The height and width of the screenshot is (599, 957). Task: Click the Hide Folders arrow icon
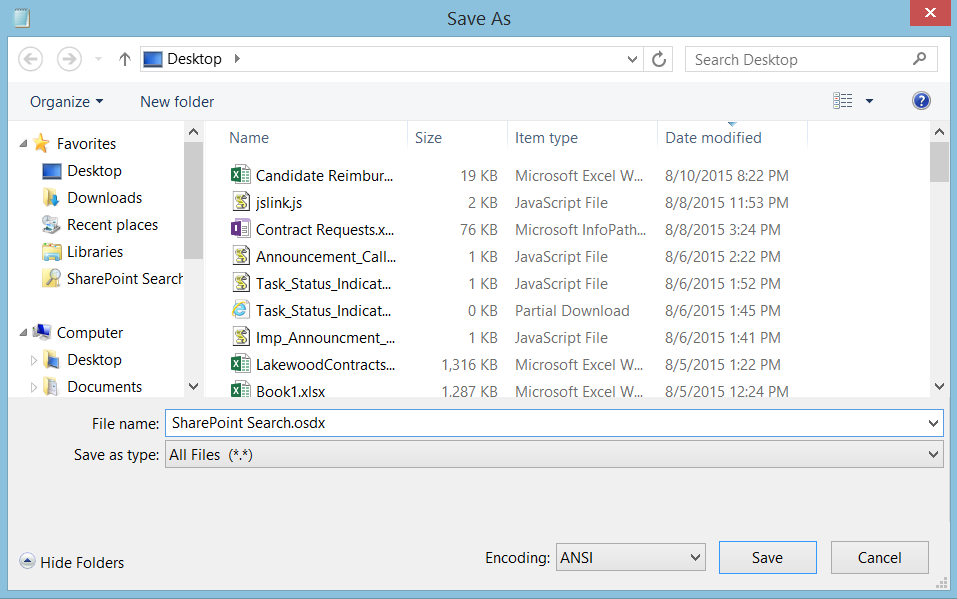(28, 562)
